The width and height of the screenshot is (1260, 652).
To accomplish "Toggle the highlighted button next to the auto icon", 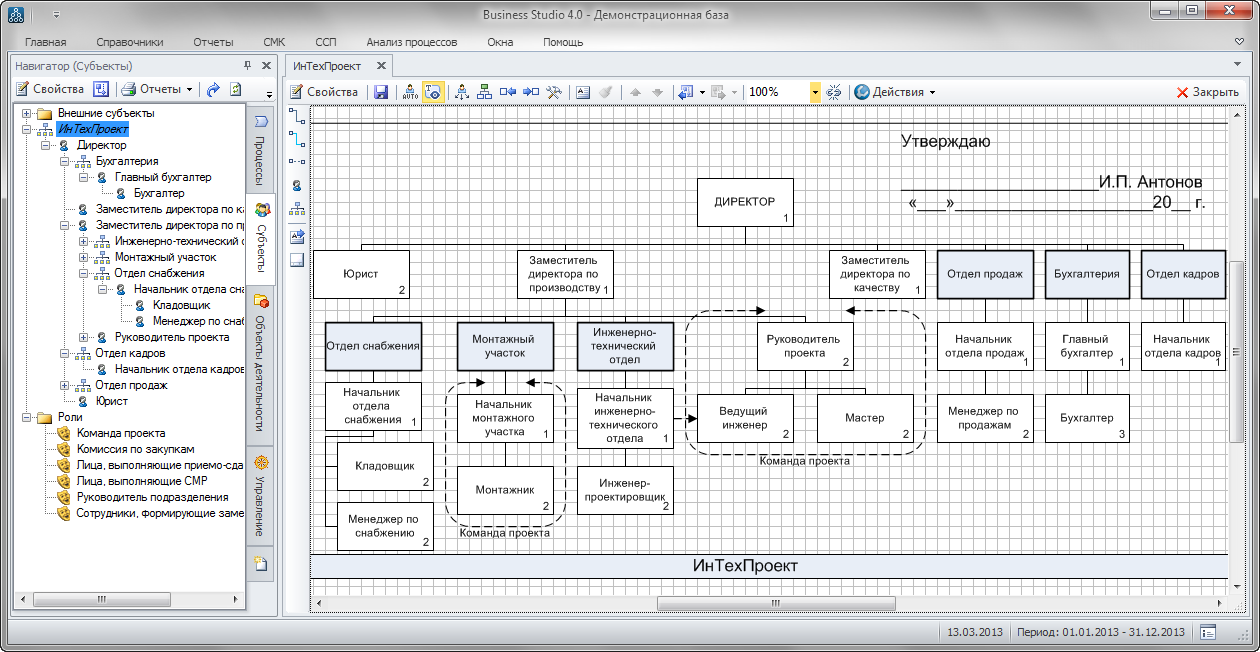I will pyautogui.click(x=433, y=92).
